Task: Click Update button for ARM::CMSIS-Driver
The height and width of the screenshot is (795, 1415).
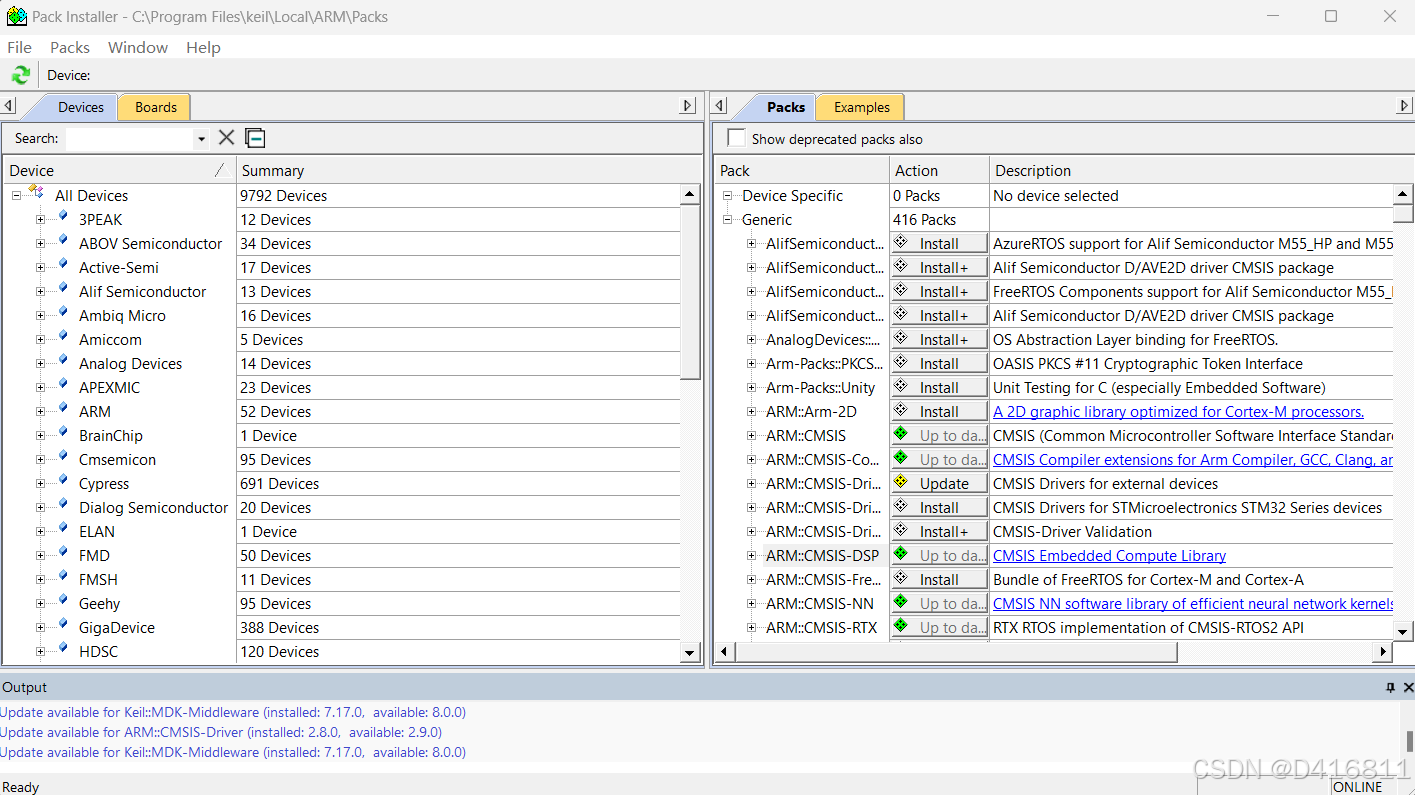Action: click(939, 484)
